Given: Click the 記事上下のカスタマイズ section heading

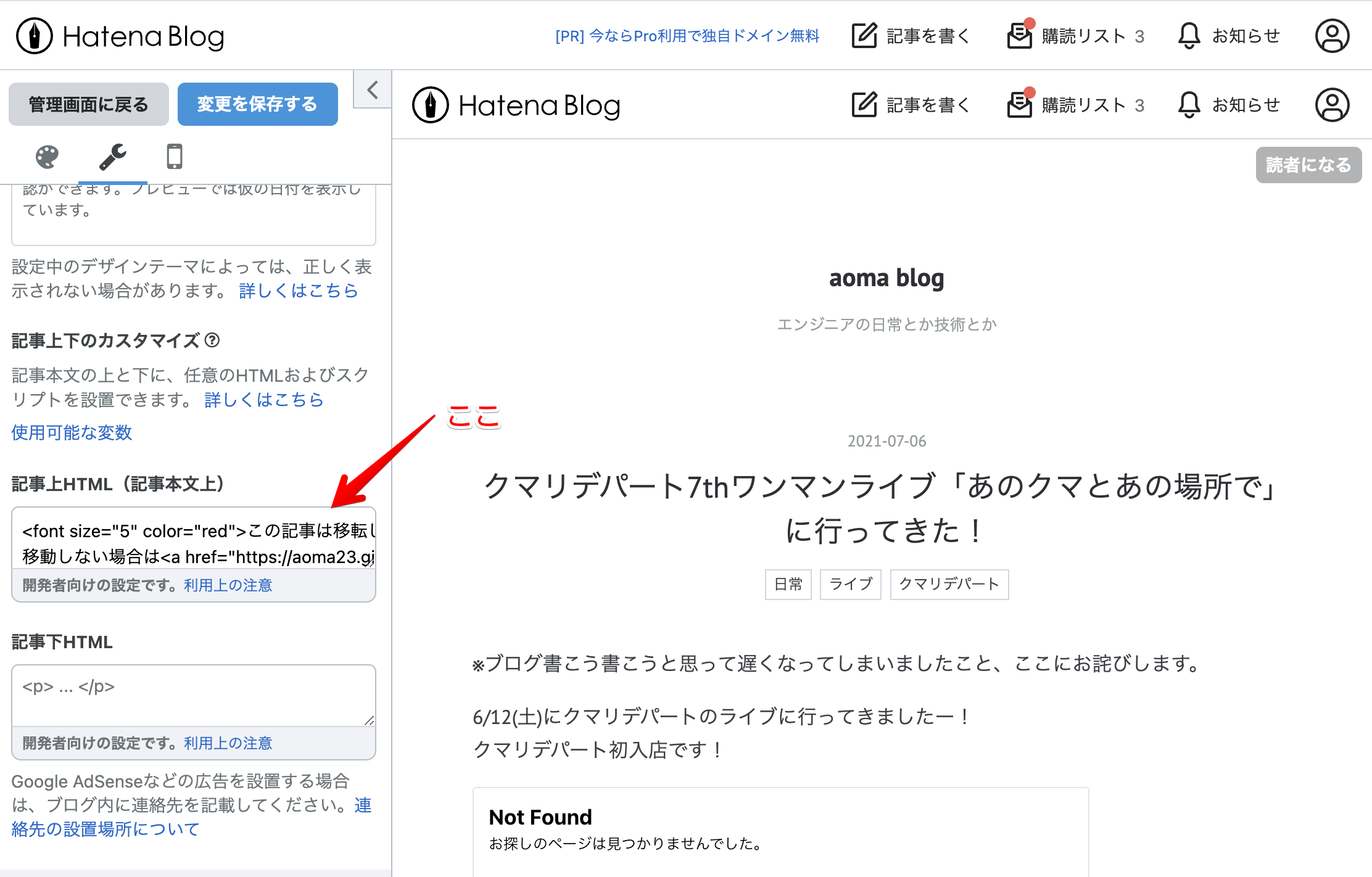Looking at the screenshot, I should coord(105,340).
